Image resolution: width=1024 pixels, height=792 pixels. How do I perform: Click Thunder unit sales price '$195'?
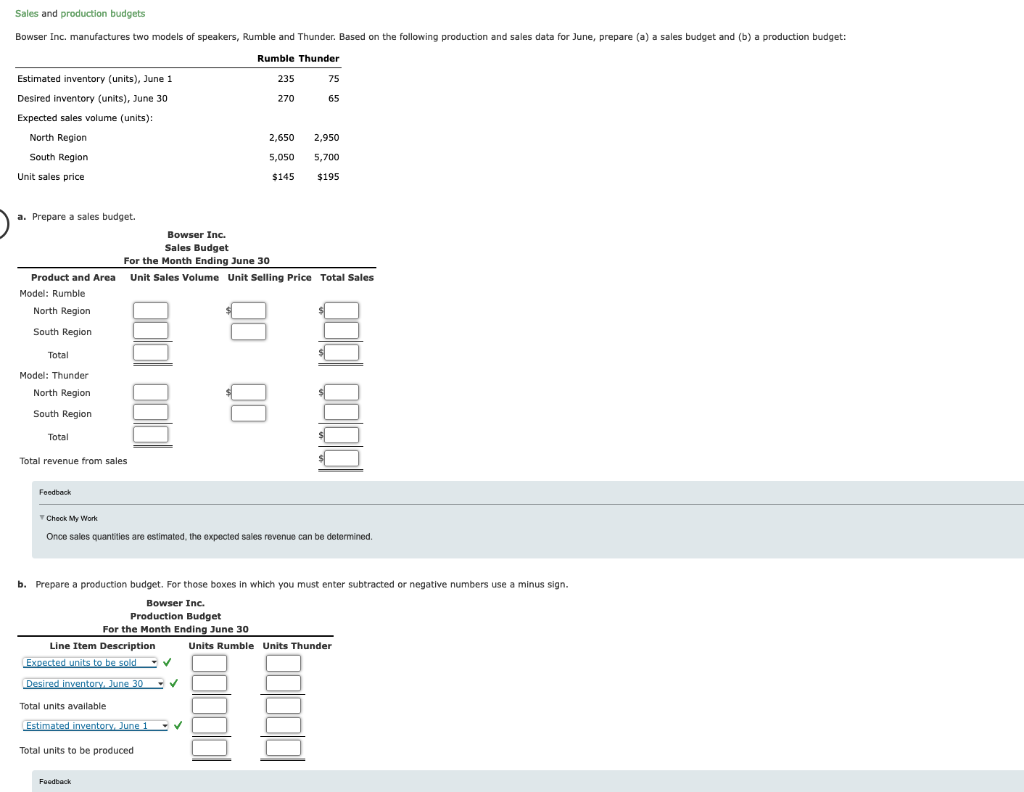tap(328, 177)
